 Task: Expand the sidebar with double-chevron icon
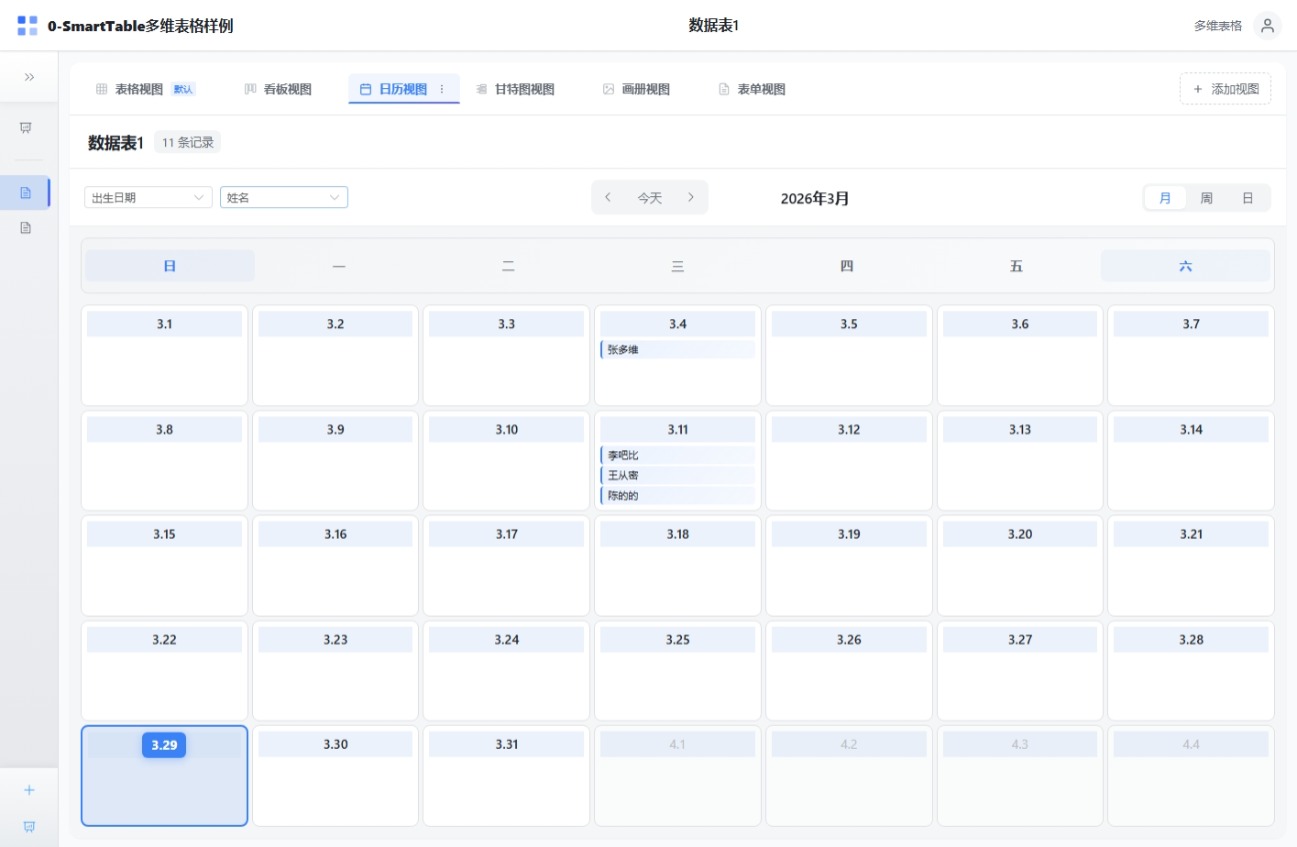[x=29, y=77]
